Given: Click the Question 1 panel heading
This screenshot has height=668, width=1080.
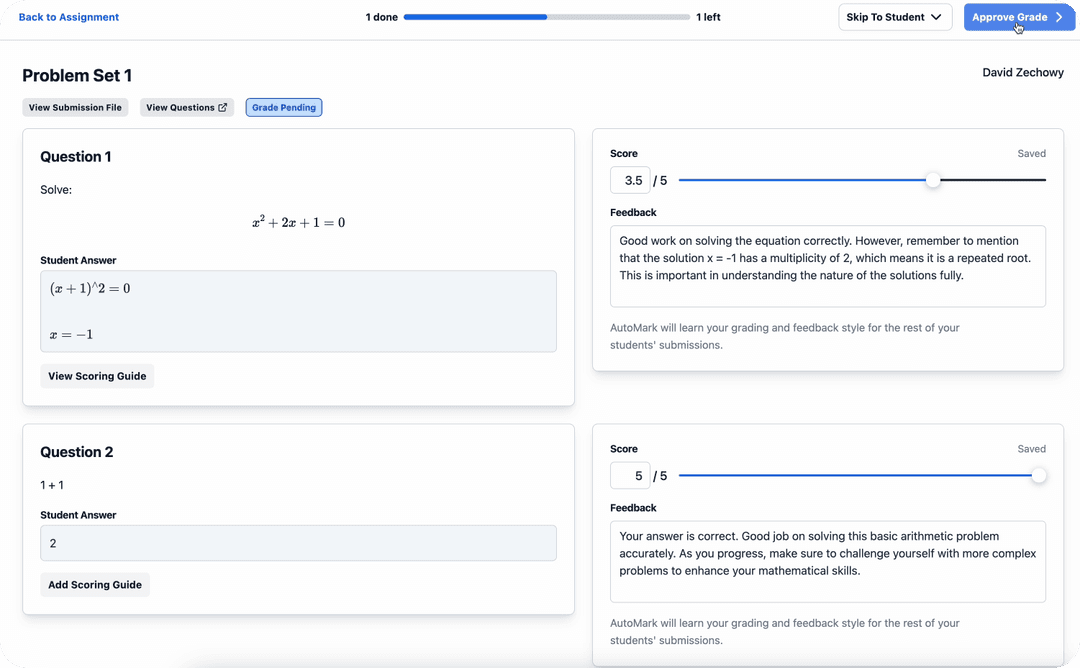Looking at the screenshot, I should pos(75,157).
